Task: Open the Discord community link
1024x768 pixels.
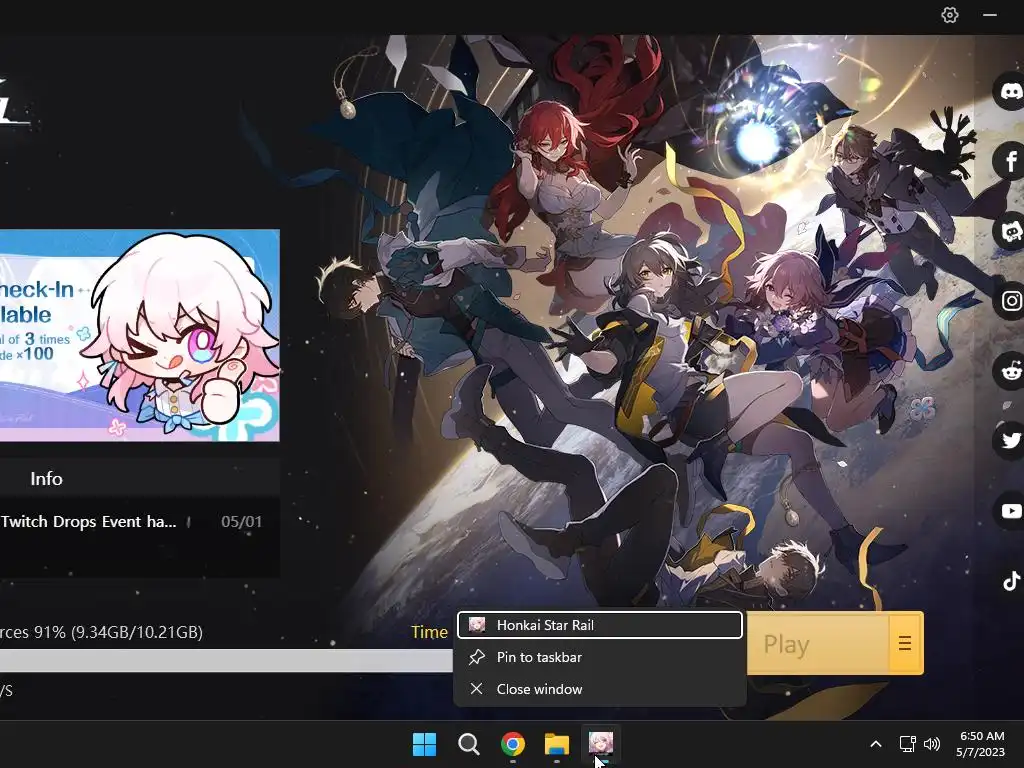Action: coord(1010,91)
